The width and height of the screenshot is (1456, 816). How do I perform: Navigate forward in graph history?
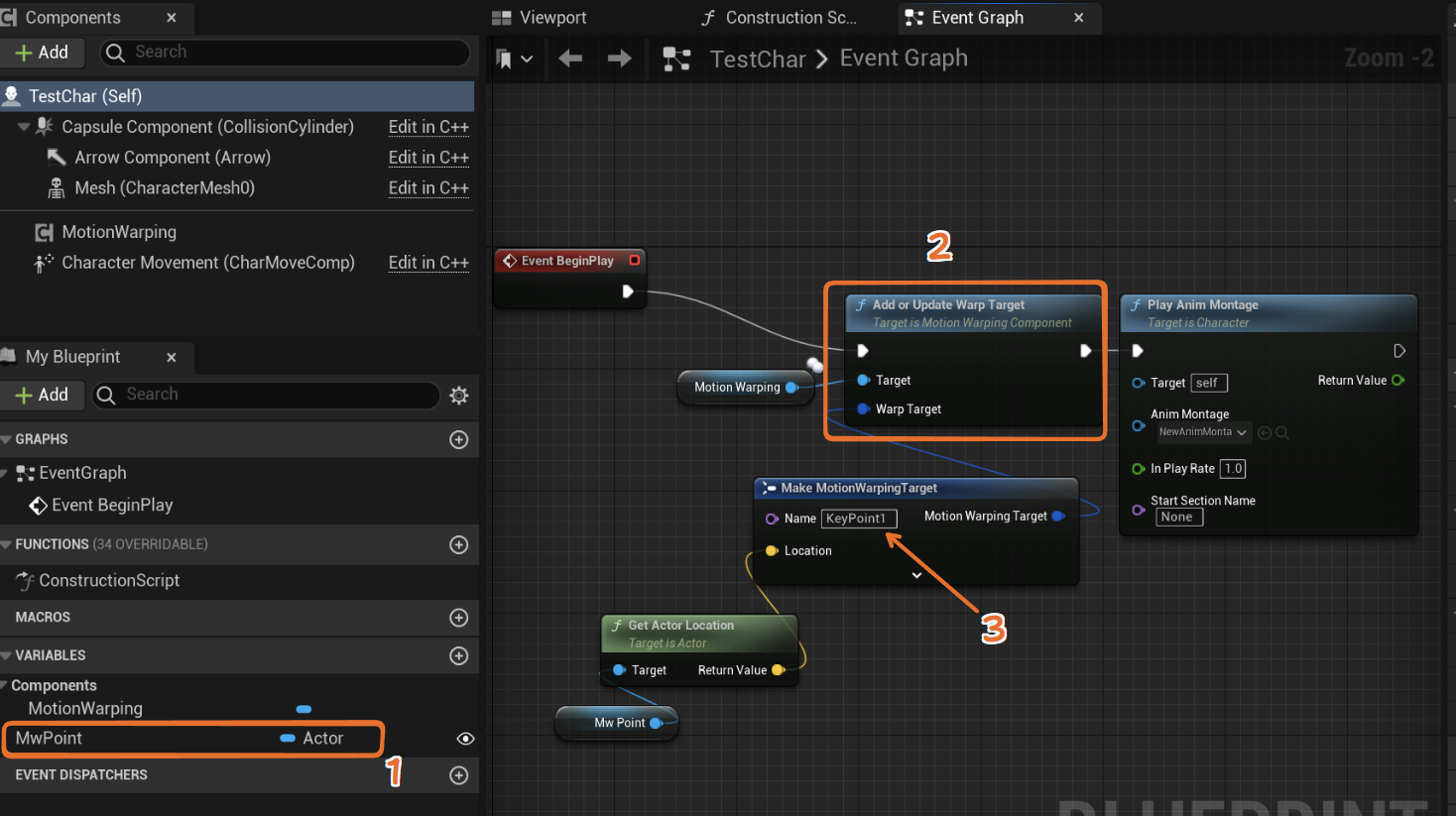620,58
